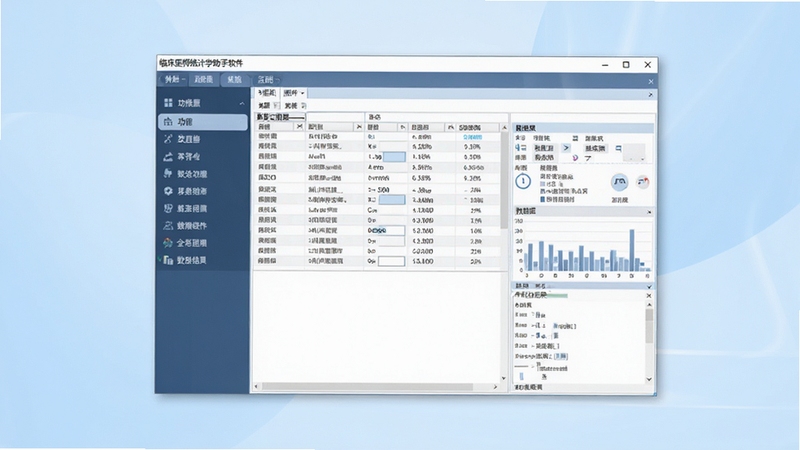Expand chevron on strip below the bar chart
The image size is (800, 450).
point(649,286)
